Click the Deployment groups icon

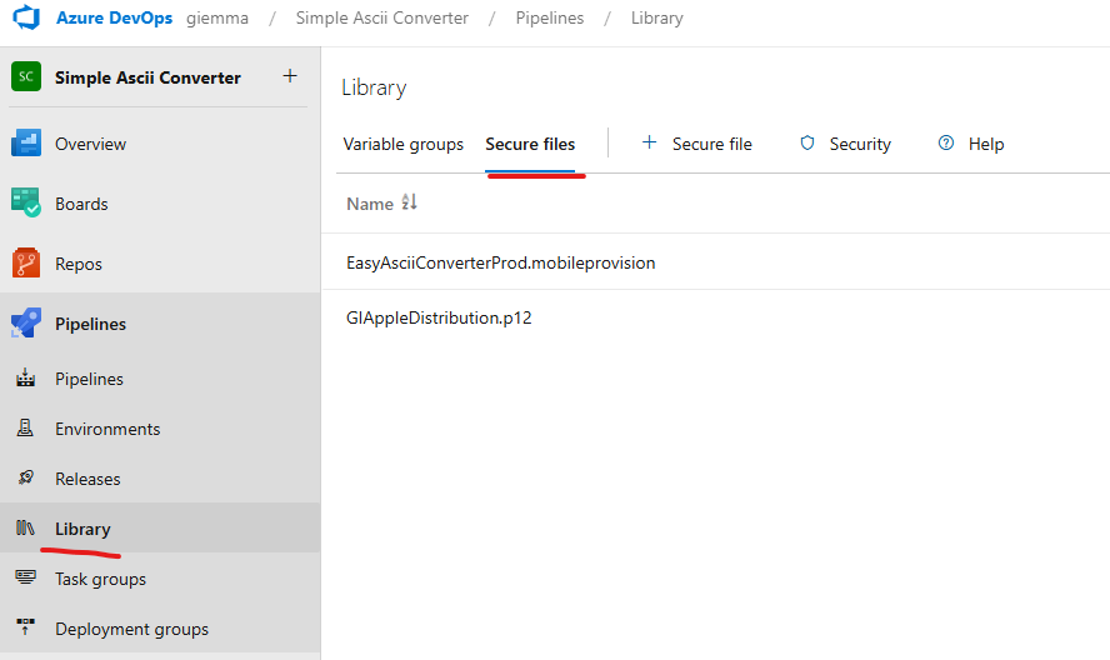click(x=26, y=629)
